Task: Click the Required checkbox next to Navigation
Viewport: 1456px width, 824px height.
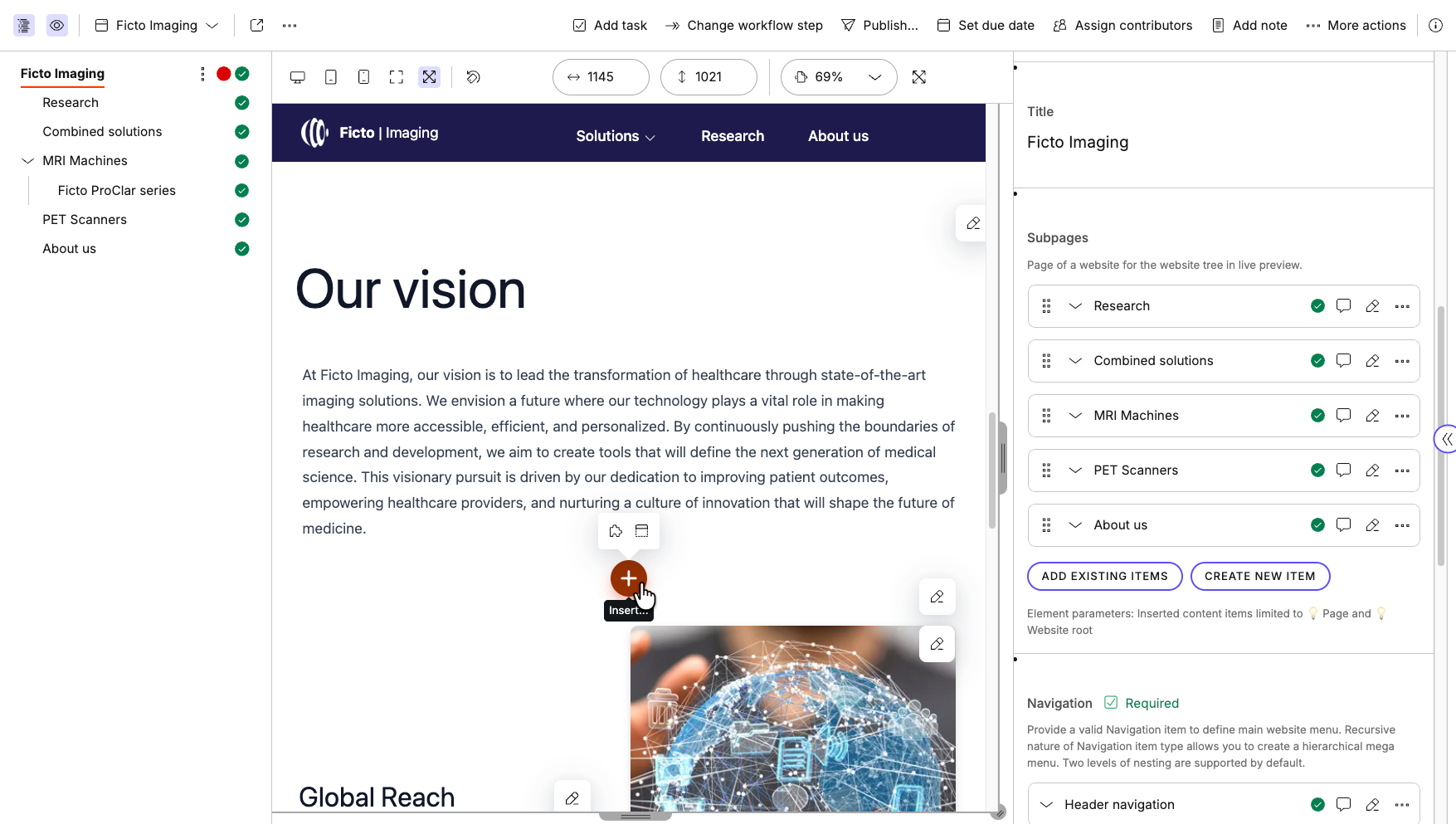Action: (x=1110, y=702)
